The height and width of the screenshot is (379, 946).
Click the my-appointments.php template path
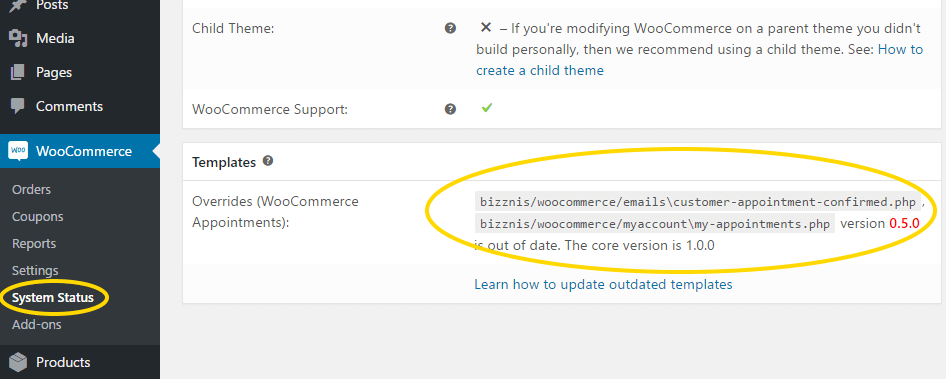coord(655,224)
